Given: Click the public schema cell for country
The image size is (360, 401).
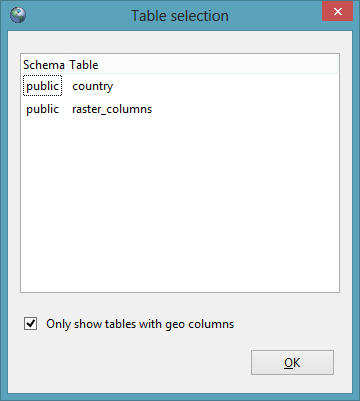Looking at the screenshot, I should coord(42,86).
